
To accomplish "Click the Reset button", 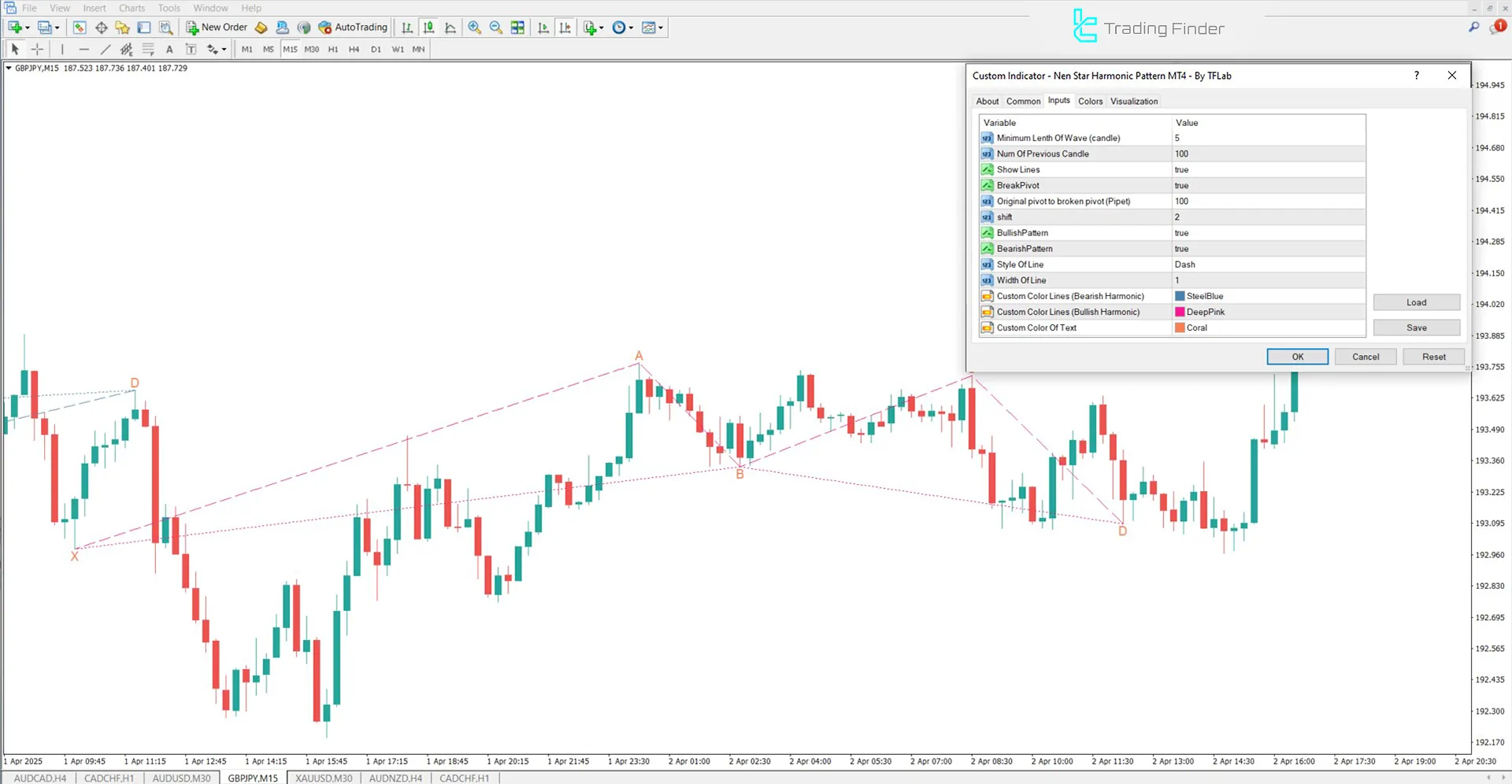I will [x=1433, y=356].
